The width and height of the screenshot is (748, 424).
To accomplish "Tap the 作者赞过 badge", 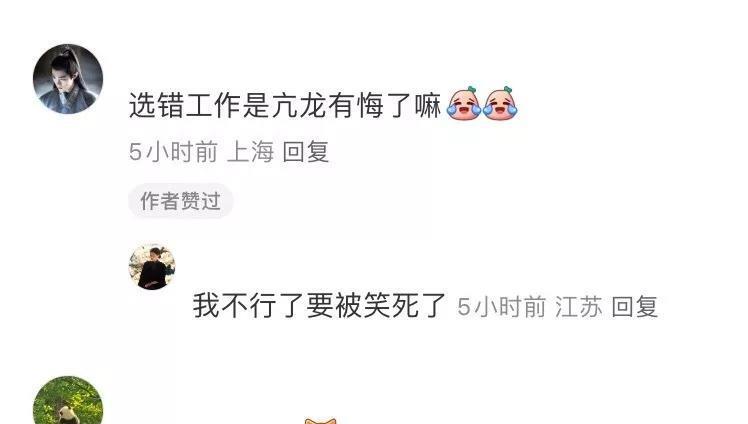I will [180, 201].
